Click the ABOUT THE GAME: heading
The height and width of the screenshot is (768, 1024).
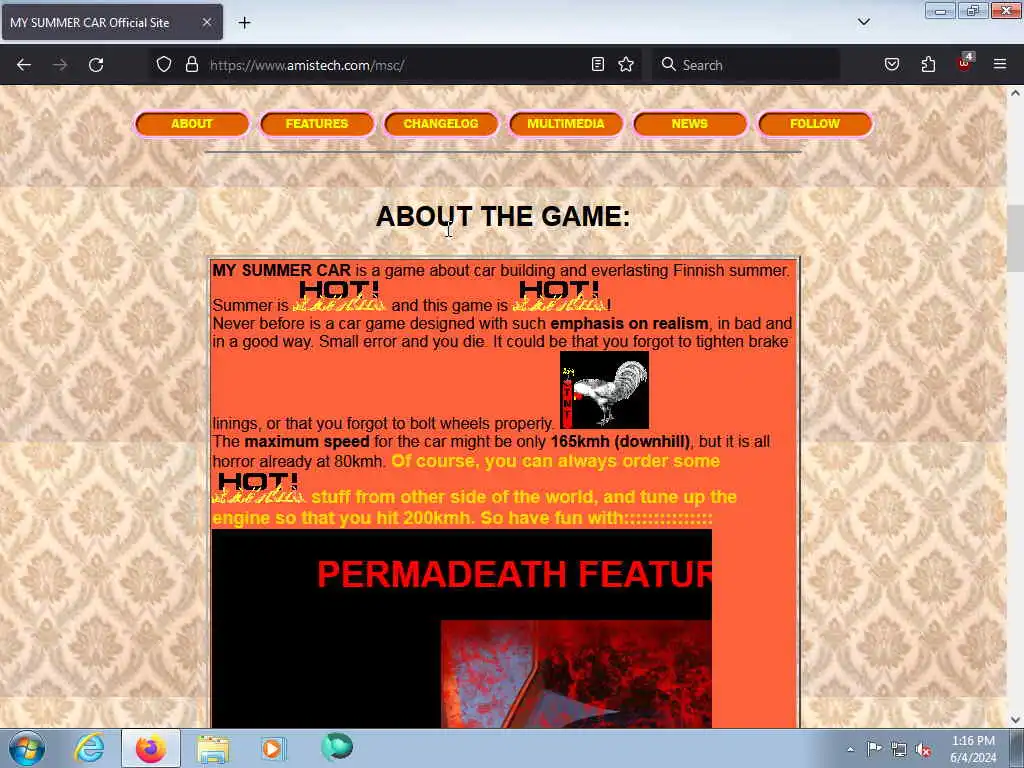[x=503, y=216]
